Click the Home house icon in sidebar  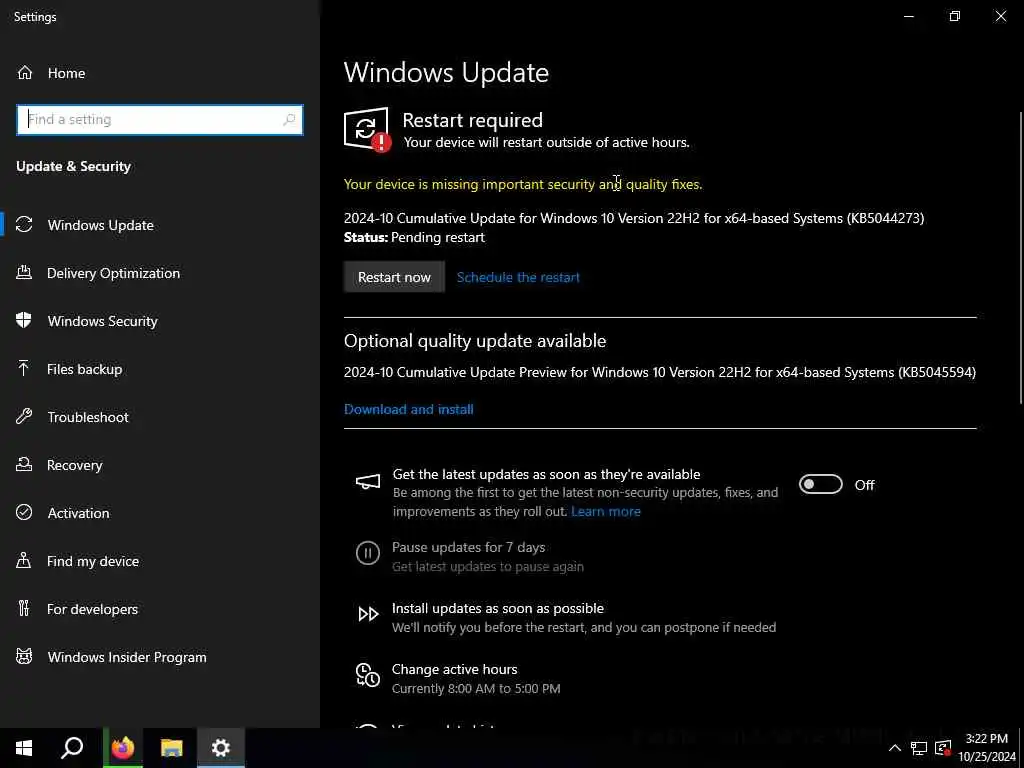pyautogui.click(x=25, y=73)
